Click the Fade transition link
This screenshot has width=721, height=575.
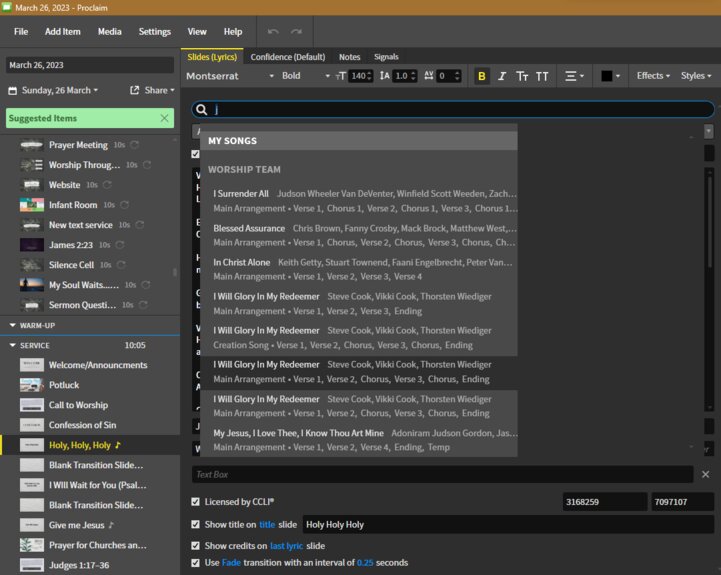tap(231, 563)
